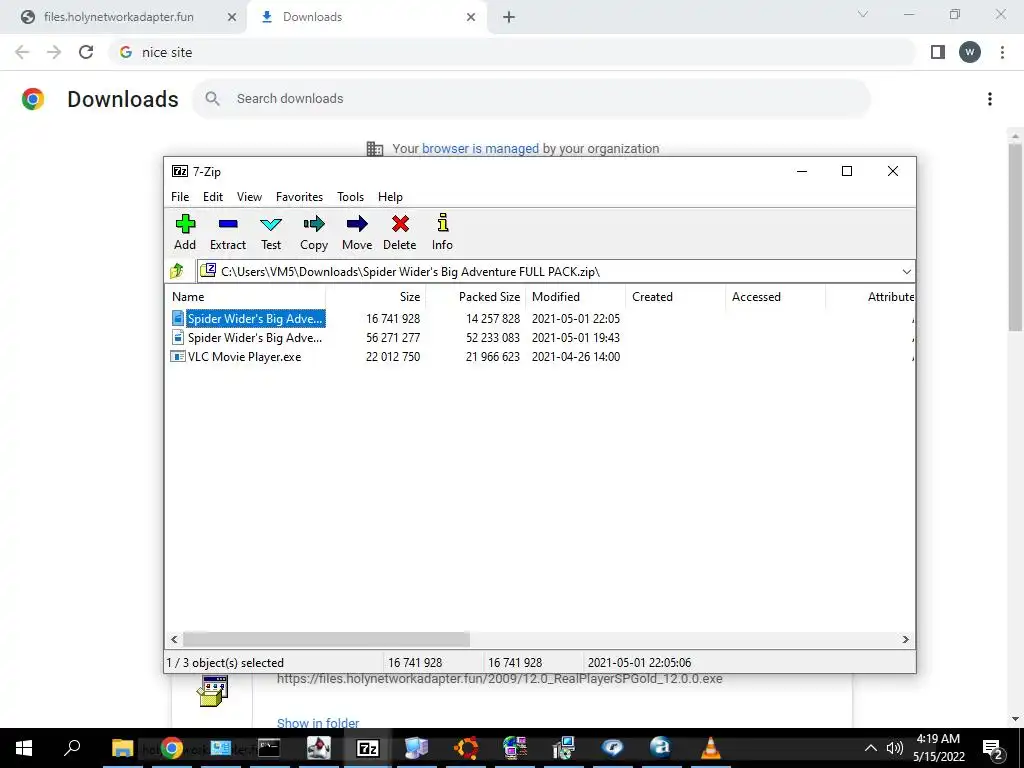Viewport: 1024px width, 768px height.
Task: Reload the current page
Action: pos(86,52)
